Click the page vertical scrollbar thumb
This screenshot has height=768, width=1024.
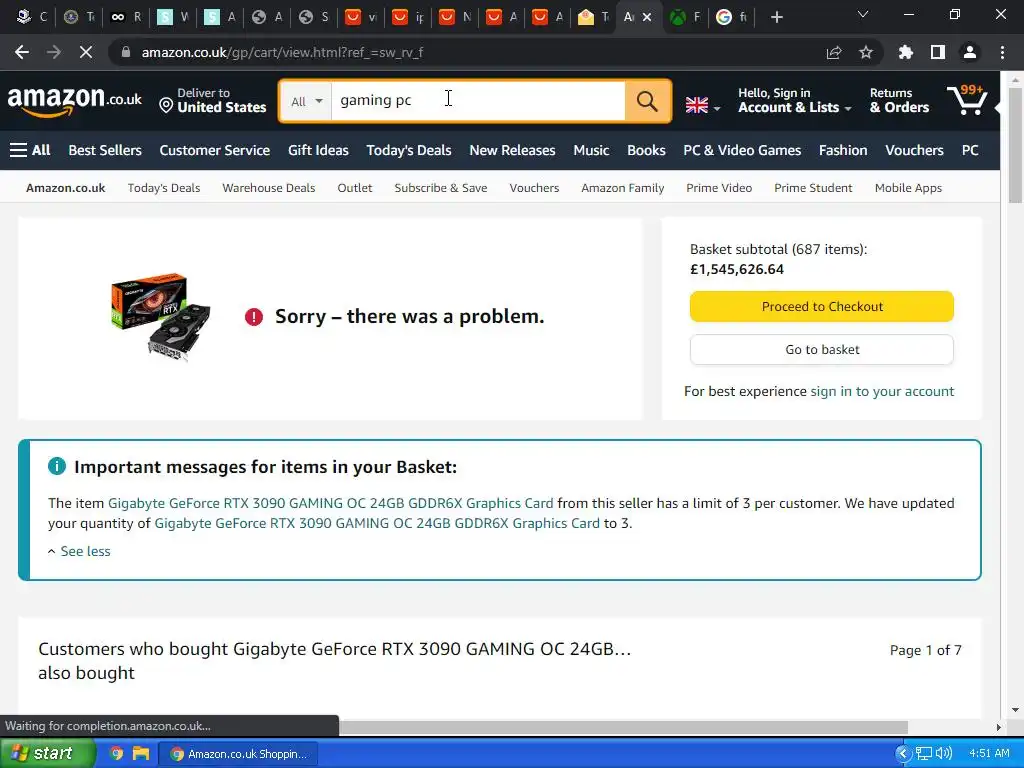1015,144
